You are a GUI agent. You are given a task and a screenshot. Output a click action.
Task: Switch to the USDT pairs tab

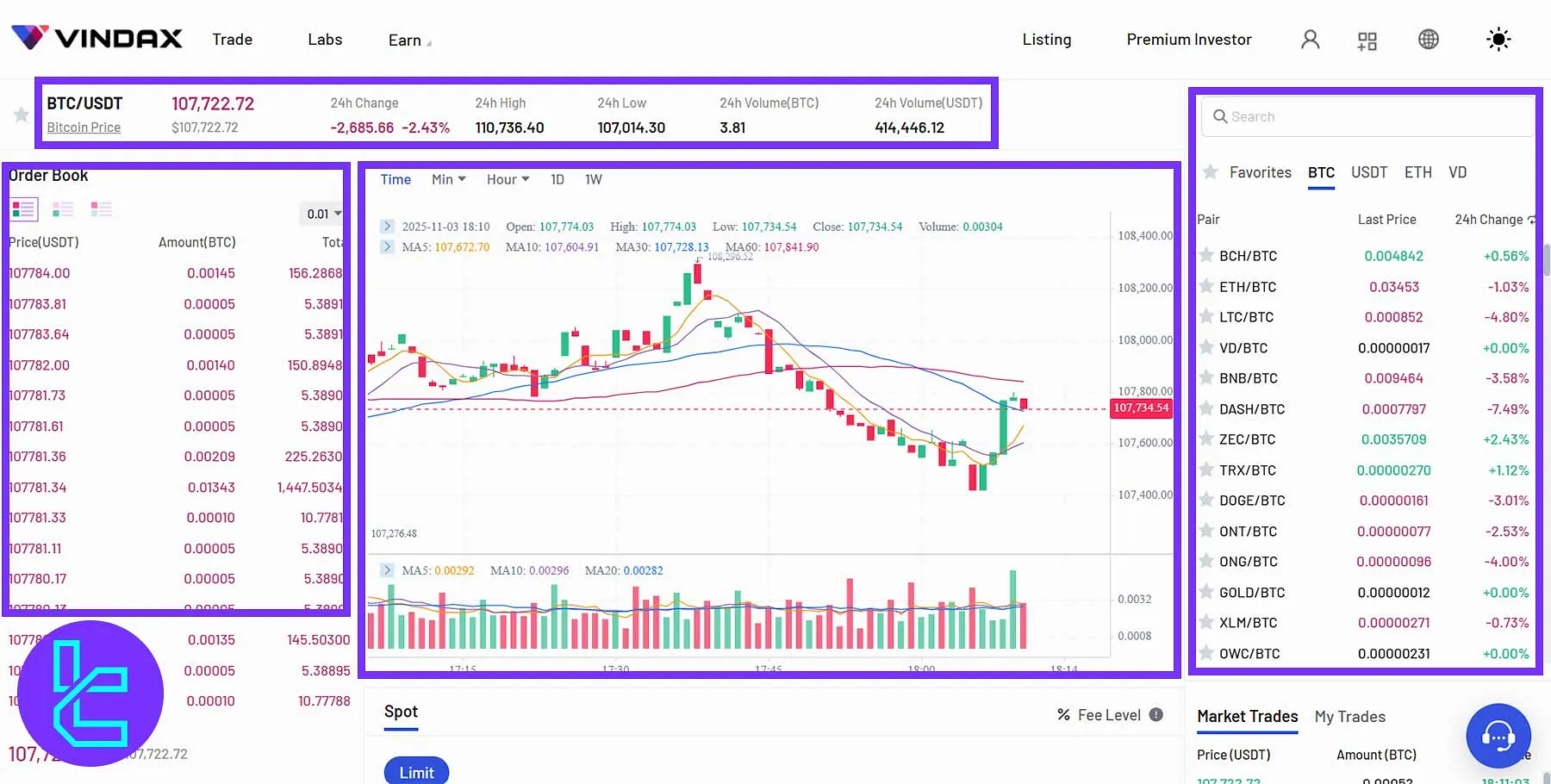click(x=1369, y=172)
